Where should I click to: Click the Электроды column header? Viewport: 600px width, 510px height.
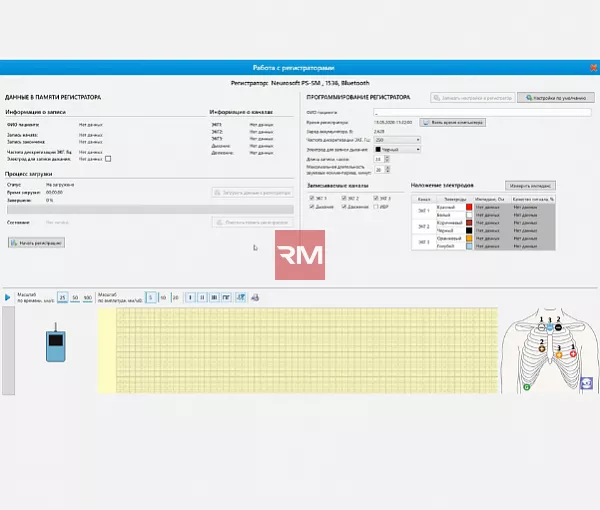point(455,199)
